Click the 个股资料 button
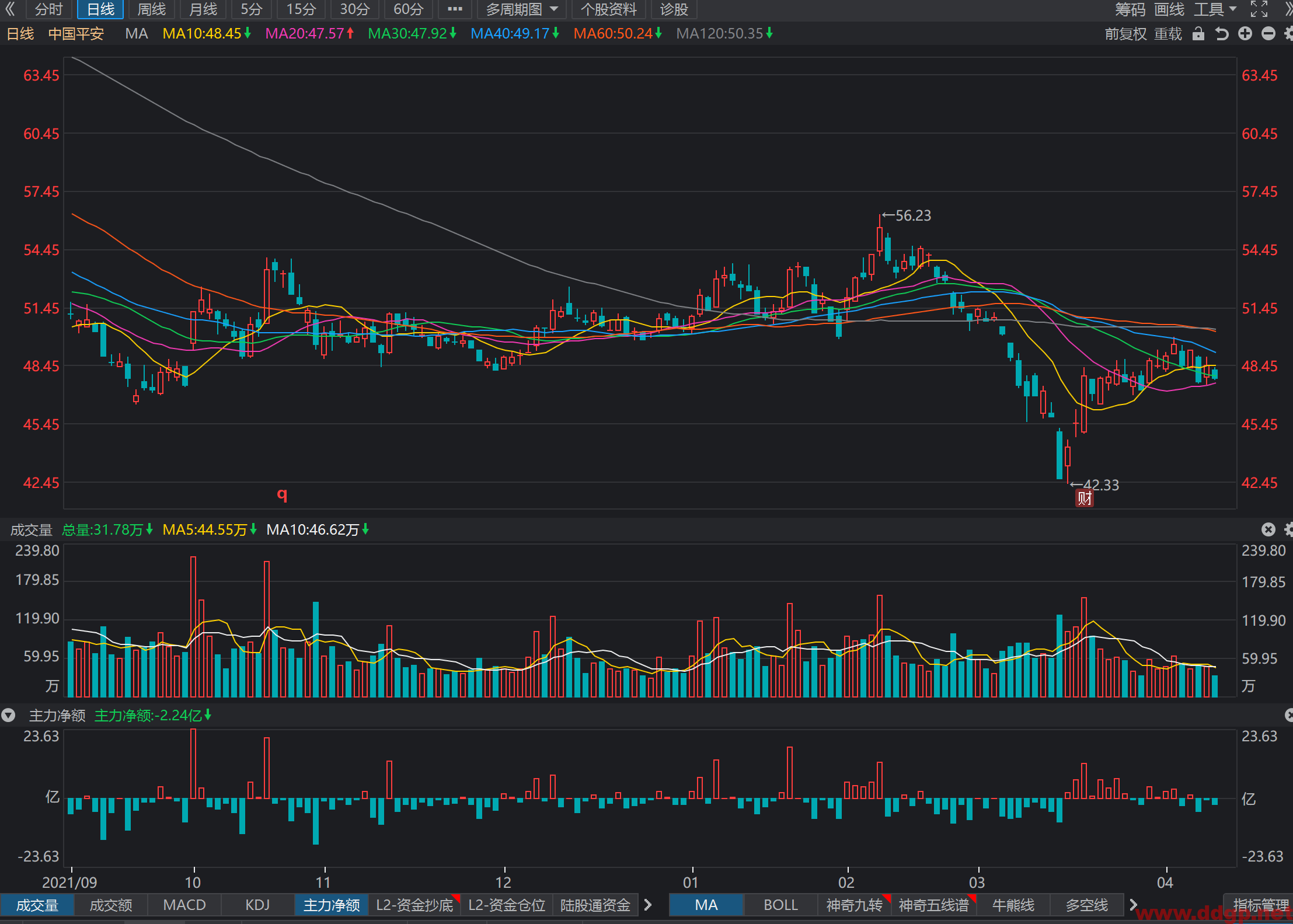The image size is (1293, 924). [608, 9]
